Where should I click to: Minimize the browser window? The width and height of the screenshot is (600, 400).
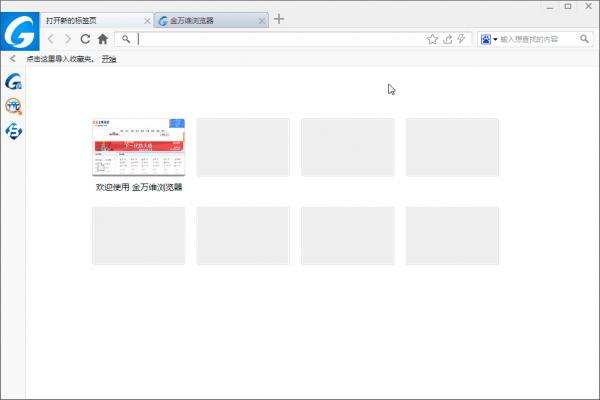[550, 7]
